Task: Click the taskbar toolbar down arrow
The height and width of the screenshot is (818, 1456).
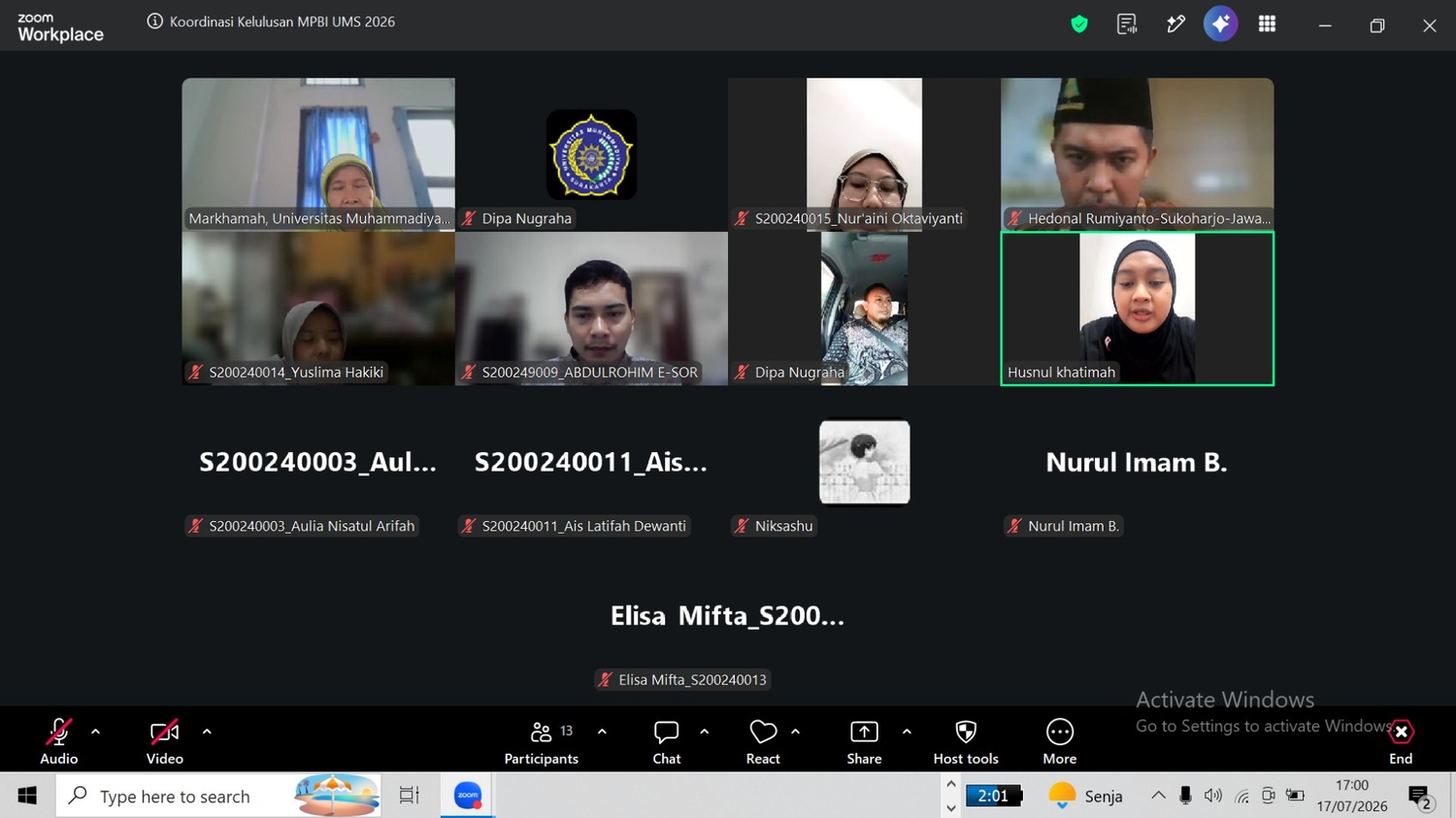Action: point(951,807)
